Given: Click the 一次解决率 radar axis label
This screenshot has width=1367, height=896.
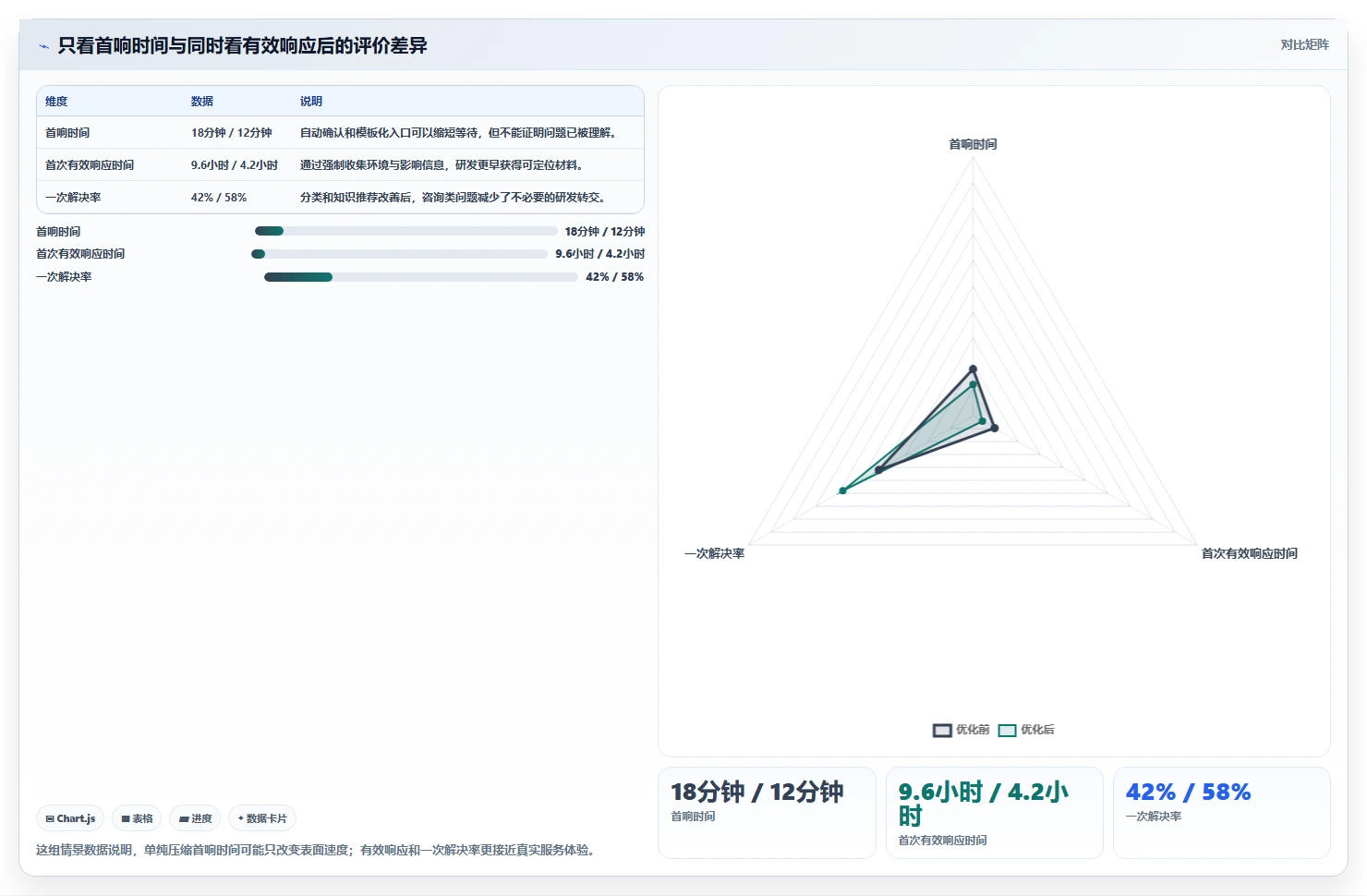Looking at the screenshot, I should coord(714,553).
